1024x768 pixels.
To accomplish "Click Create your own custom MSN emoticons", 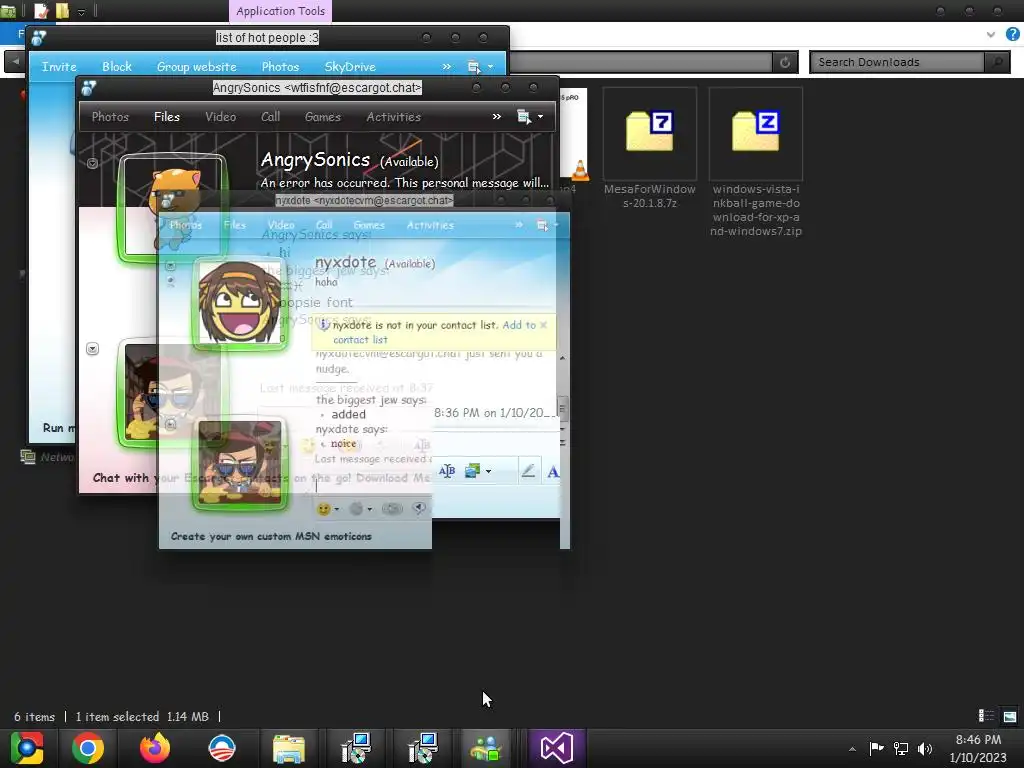I will click(271, 537).
